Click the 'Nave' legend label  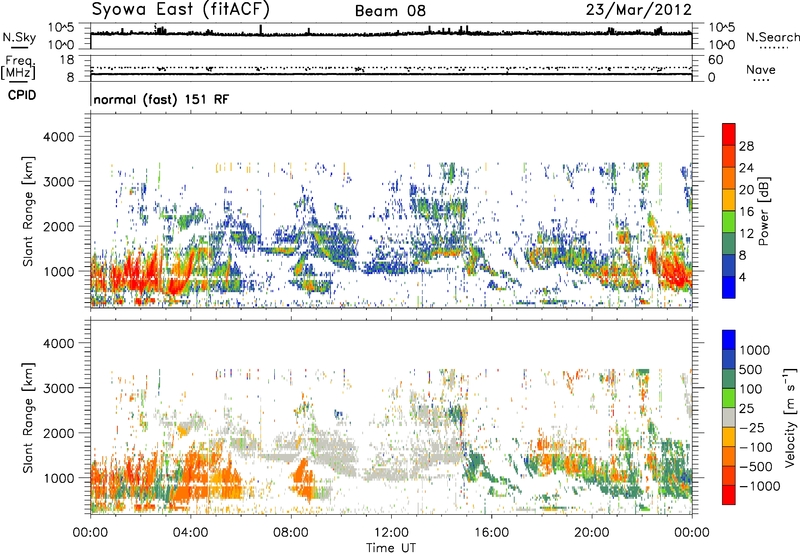[x=761, y=70]
